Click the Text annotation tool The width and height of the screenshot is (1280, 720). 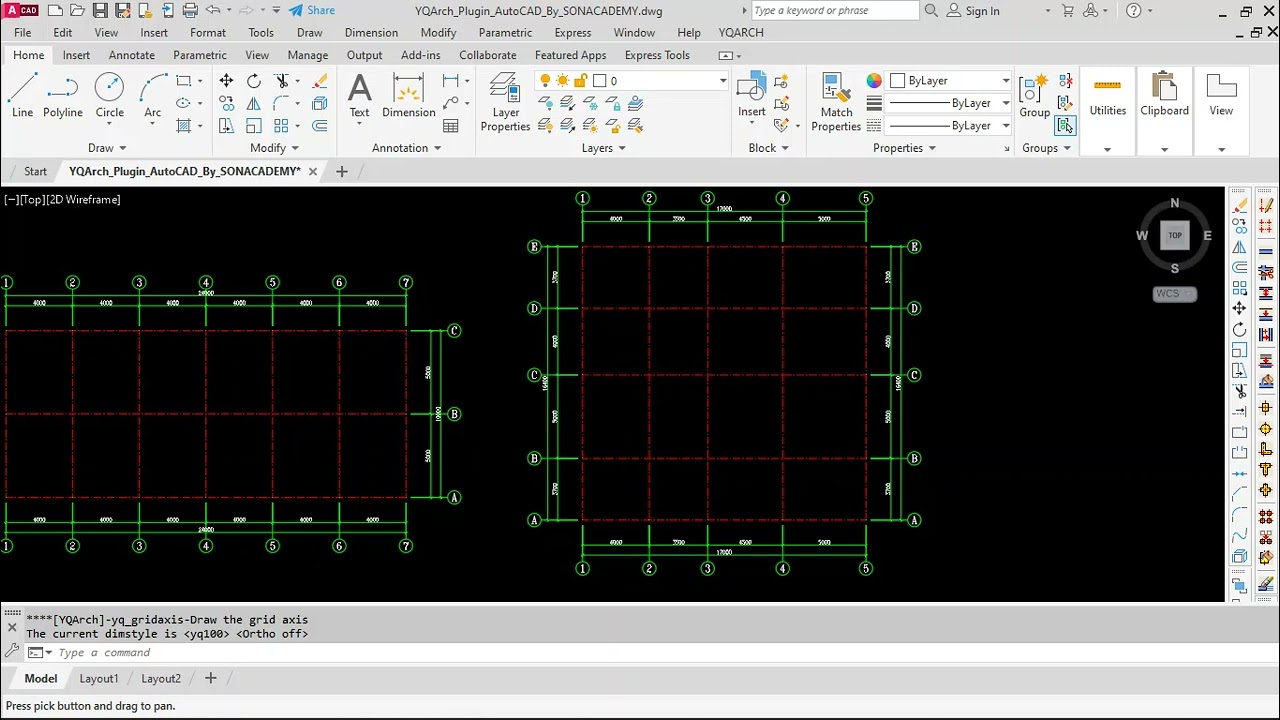(359, 96)
